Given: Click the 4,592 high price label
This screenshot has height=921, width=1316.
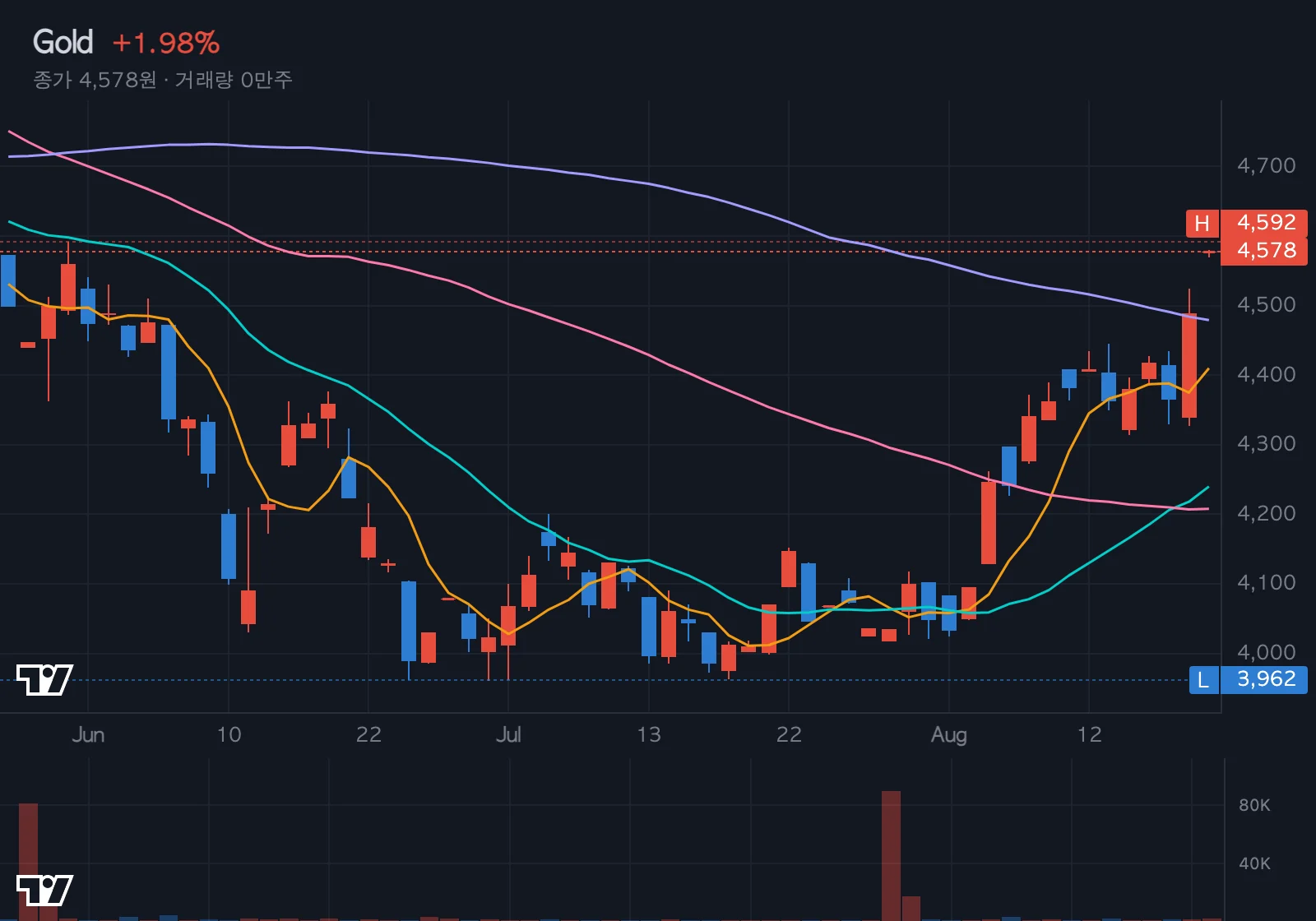Looking at the screenshot, I should pyautogui.click(x=1265, y=223).
